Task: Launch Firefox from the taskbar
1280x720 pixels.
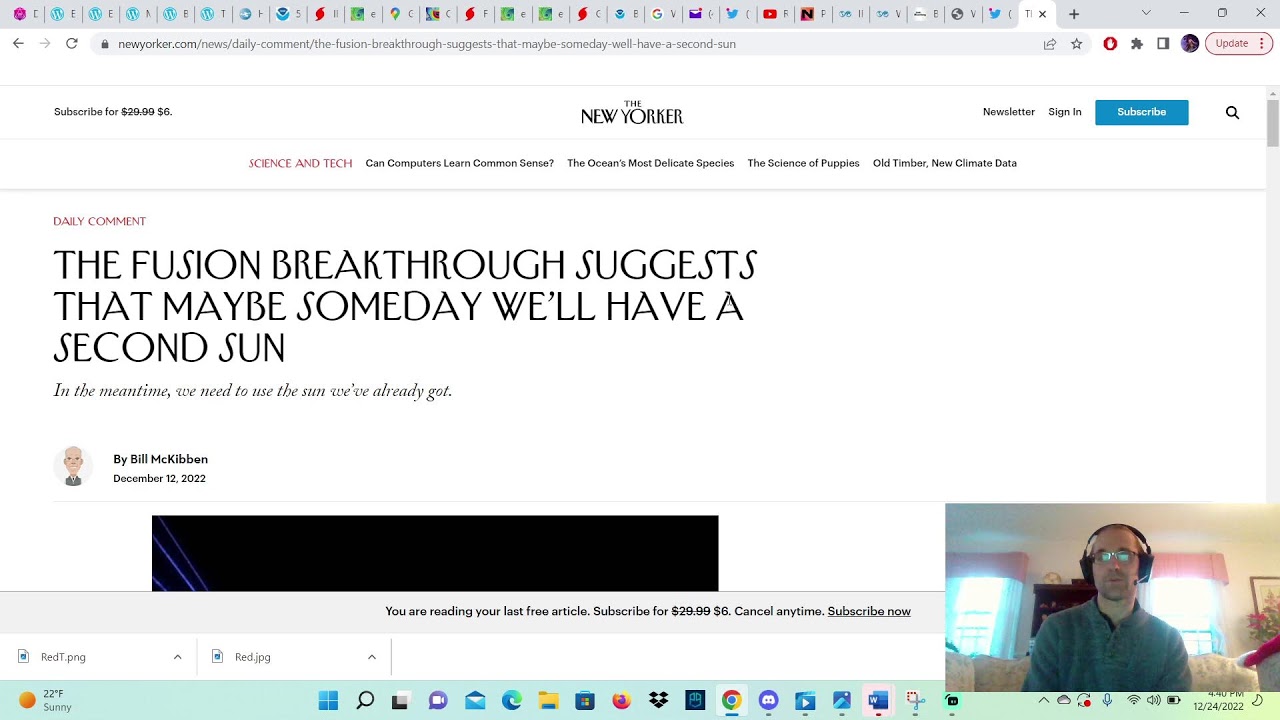Action: pyautogui.click(x=621, y=701)
